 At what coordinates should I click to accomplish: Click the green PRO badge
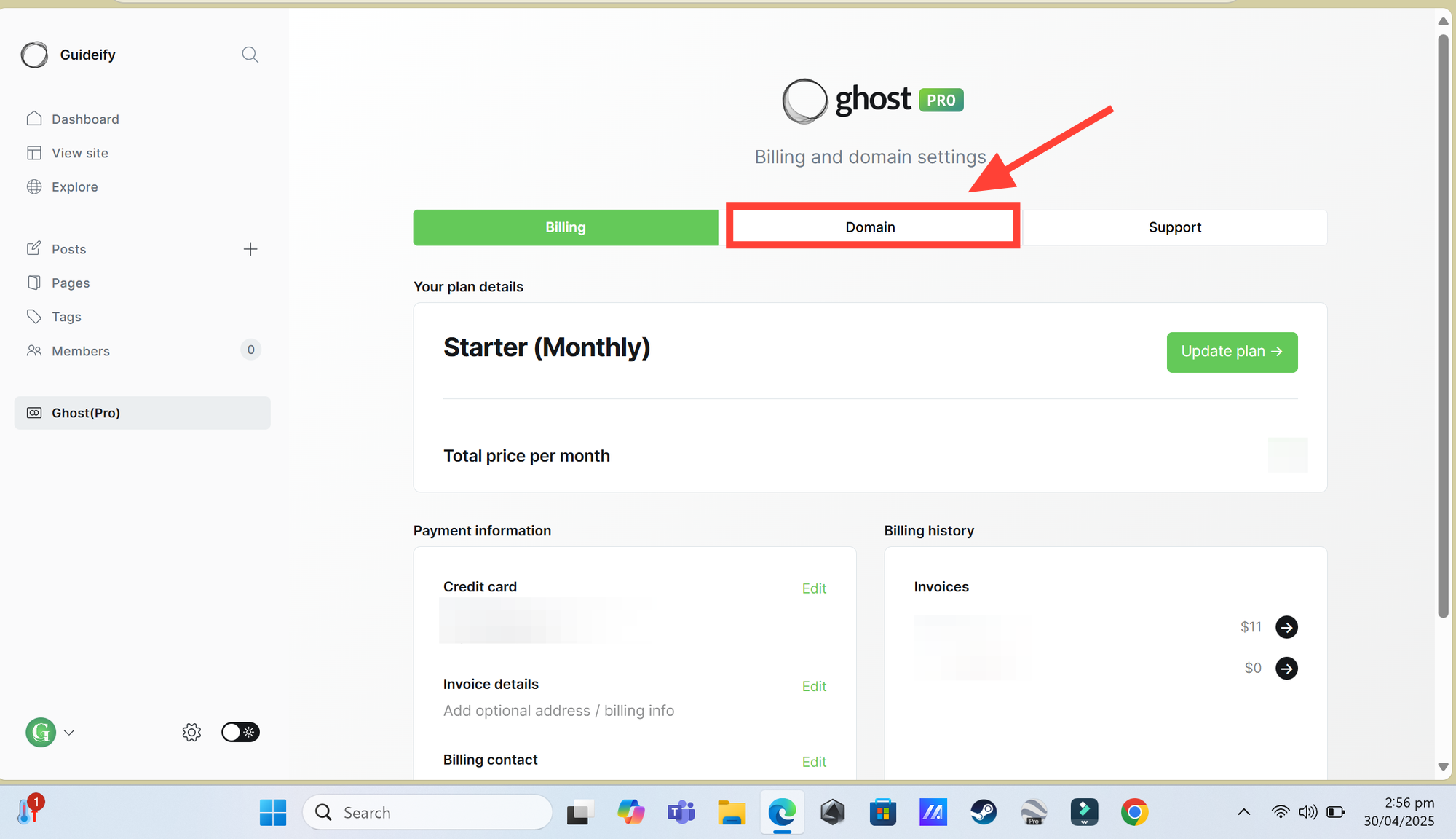pyautogui.click(x=941, y=101)
